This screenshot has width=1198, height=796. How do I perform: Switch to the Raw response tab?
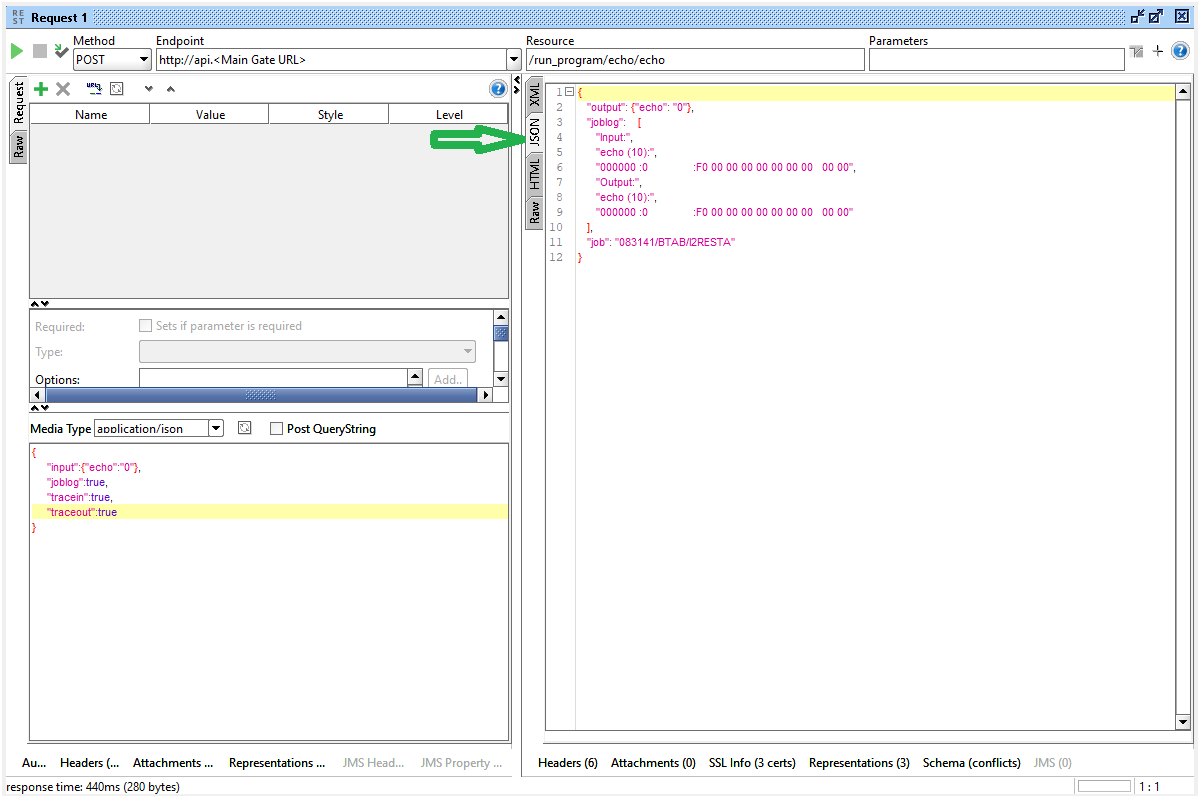(x=535, y=212)
